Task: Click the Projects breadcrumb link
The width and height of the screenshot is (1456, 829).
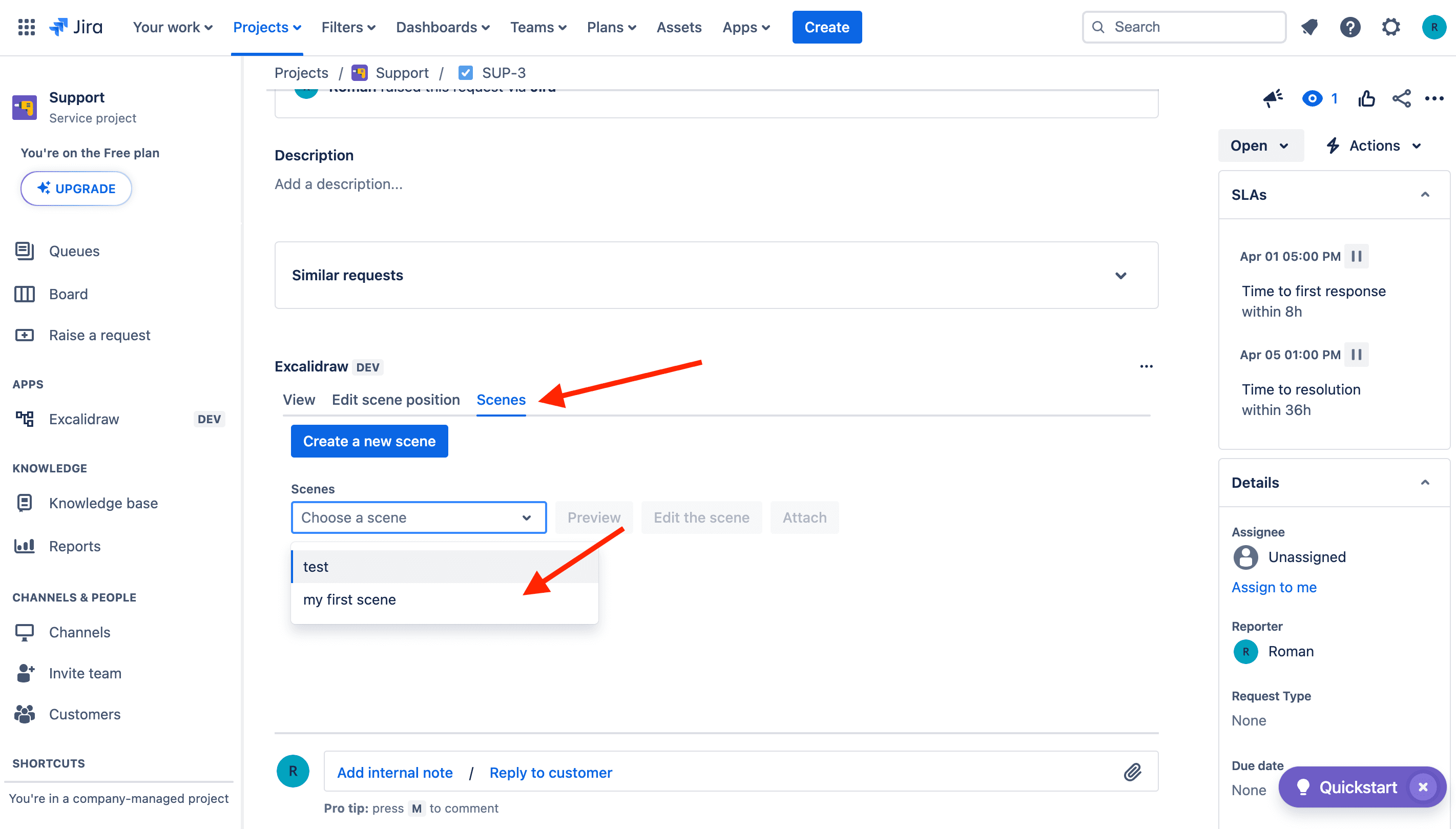Action: click(301, 72)
